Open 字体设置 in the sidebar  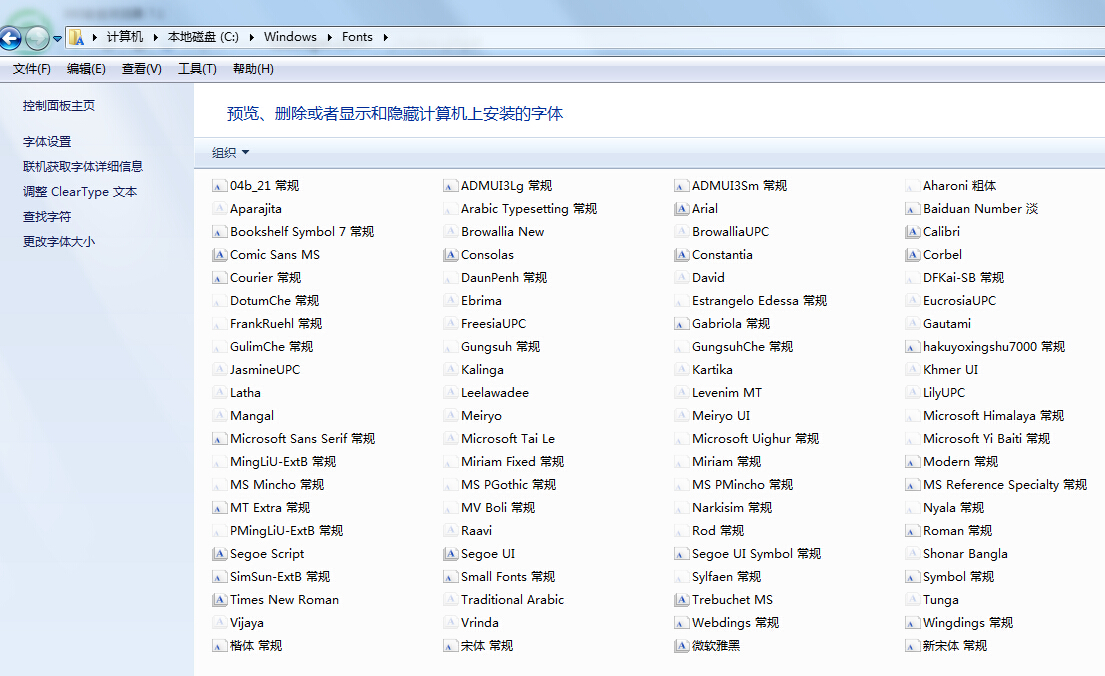click(x=47, y=142)
